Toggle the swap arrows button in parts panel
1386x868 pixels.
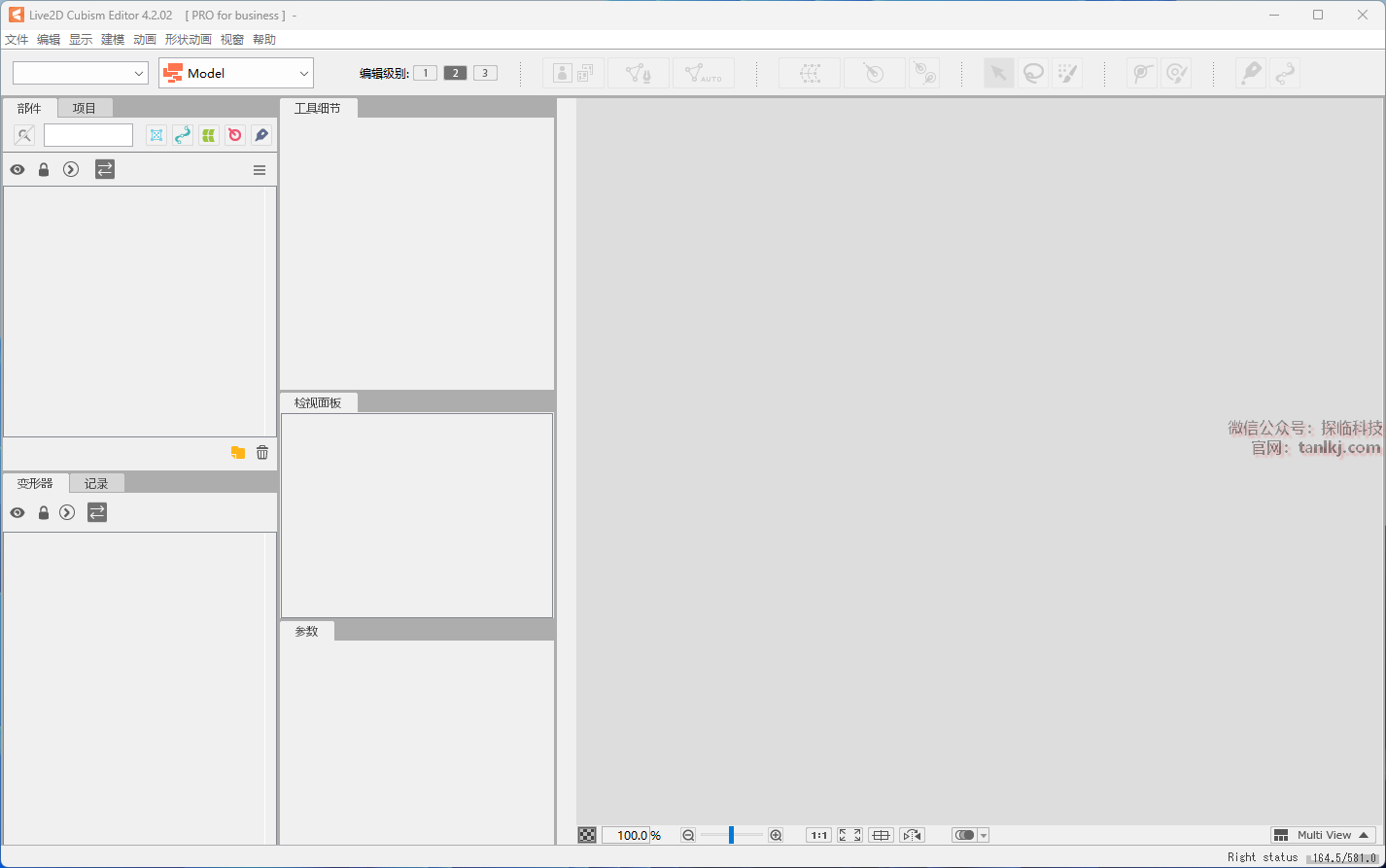105,169
